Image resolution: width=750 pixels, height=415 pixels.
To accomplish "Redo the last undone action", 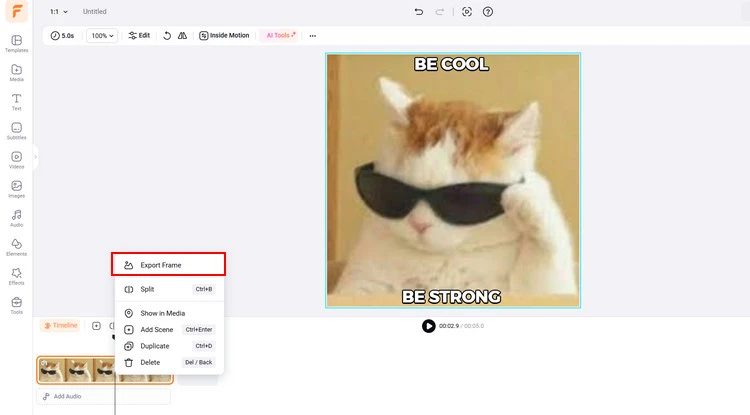I will (x=439, y=12).
